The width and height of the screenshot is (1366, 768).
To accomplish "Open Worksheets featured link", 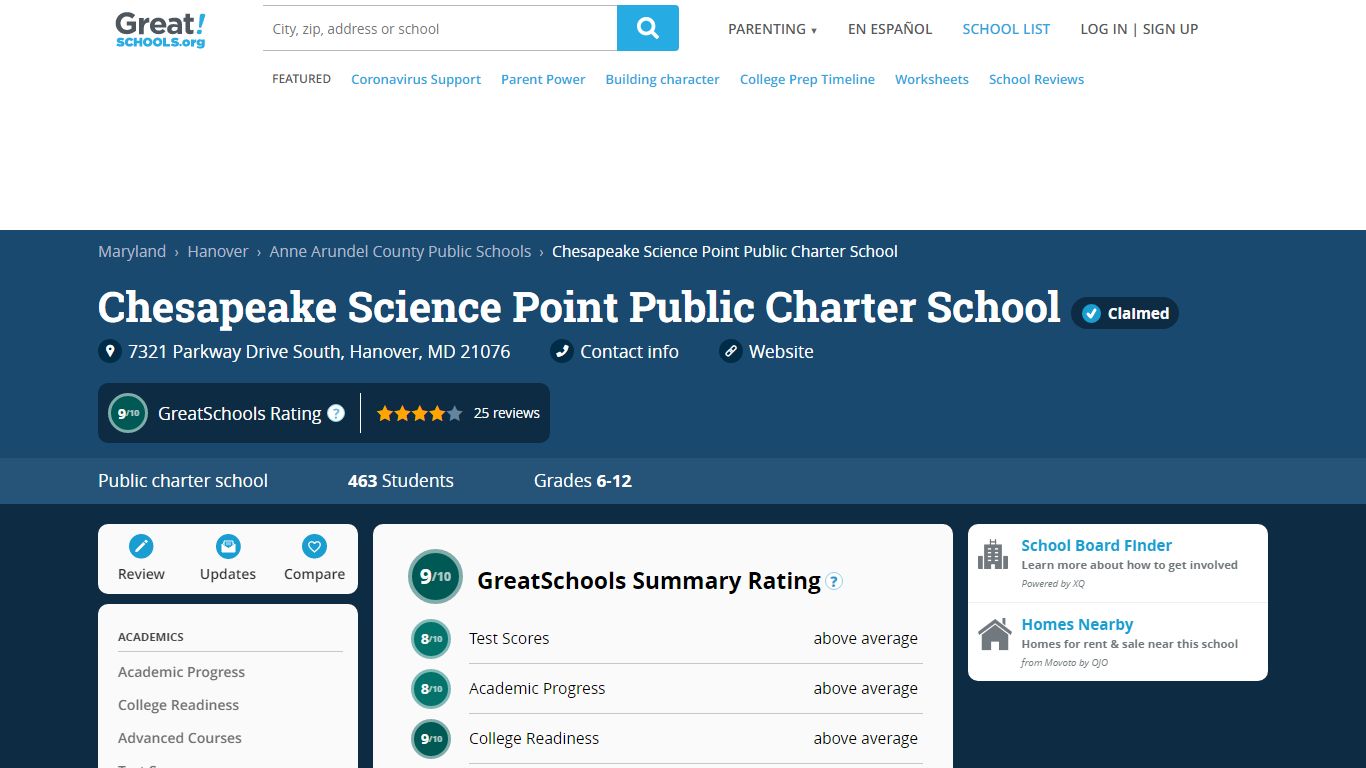I will pos(932,79).
